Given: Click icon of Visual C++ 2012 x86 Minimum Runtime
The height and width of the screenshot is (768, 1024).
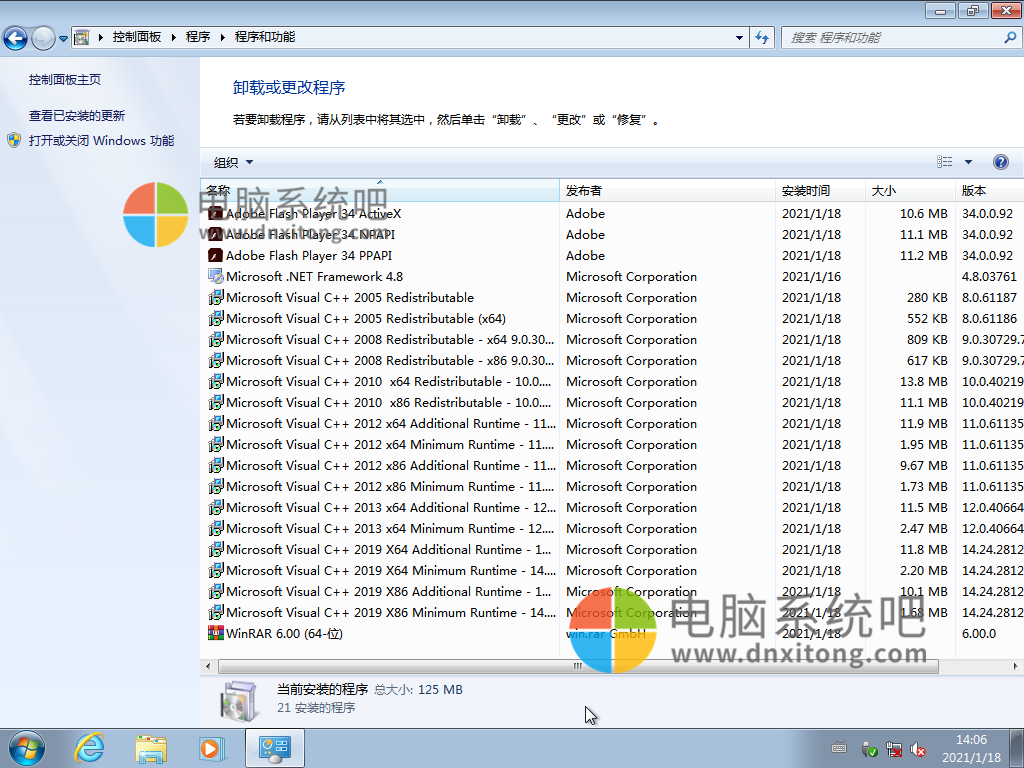Looking at the screenshot, I should coord(216,487).
